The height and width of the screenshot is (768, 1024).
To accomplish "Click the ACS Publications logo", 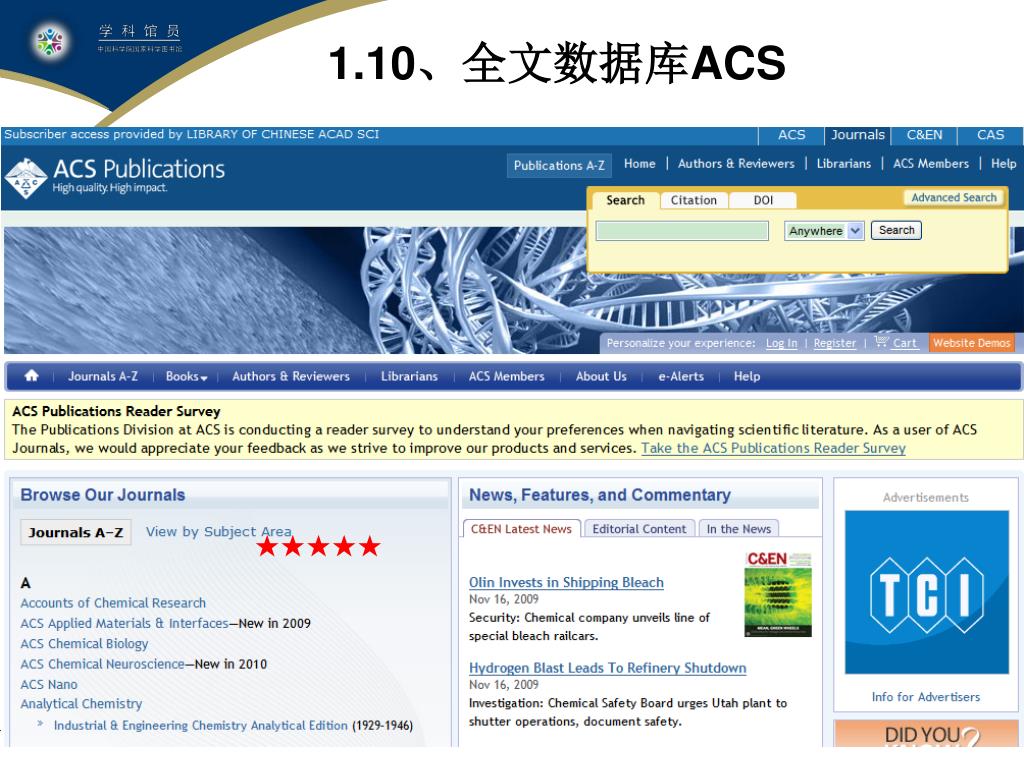I will click(x=115, y=177).
